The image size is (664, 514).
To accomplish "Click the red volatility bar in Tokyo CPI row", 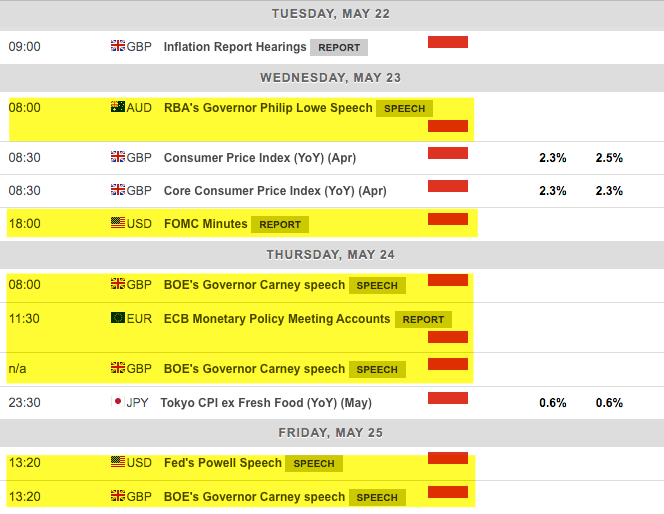I will [x=448, y=398].
